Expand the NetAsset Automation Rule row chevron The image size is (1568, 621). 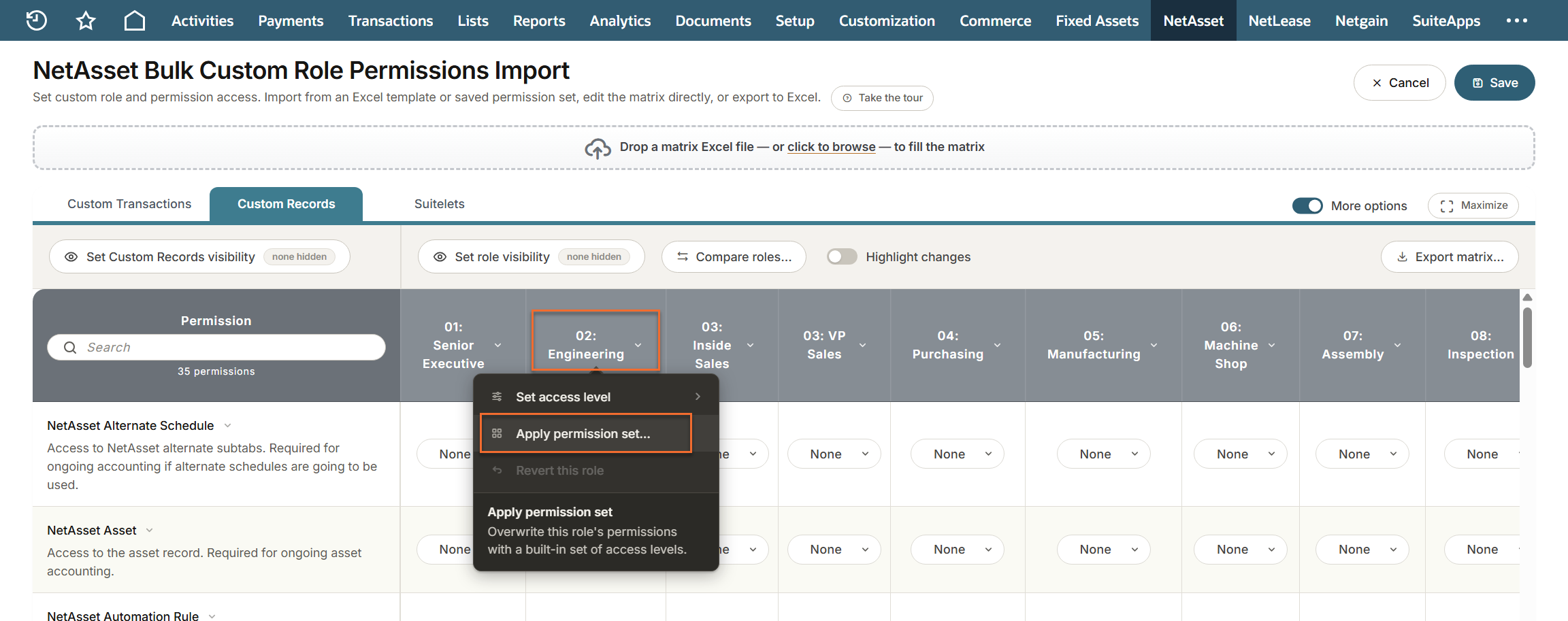(x=212, y=616)
